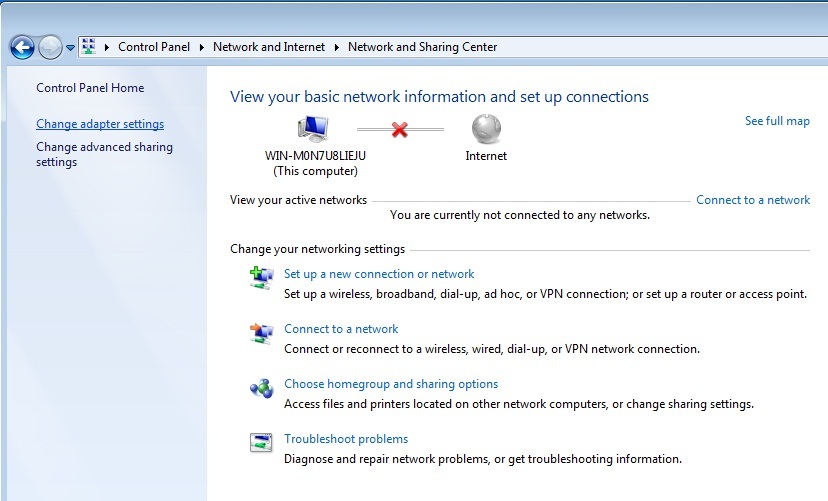Click the red X connection error icon
This screenshot has height=501, width=828.
[x=400, y=129]
